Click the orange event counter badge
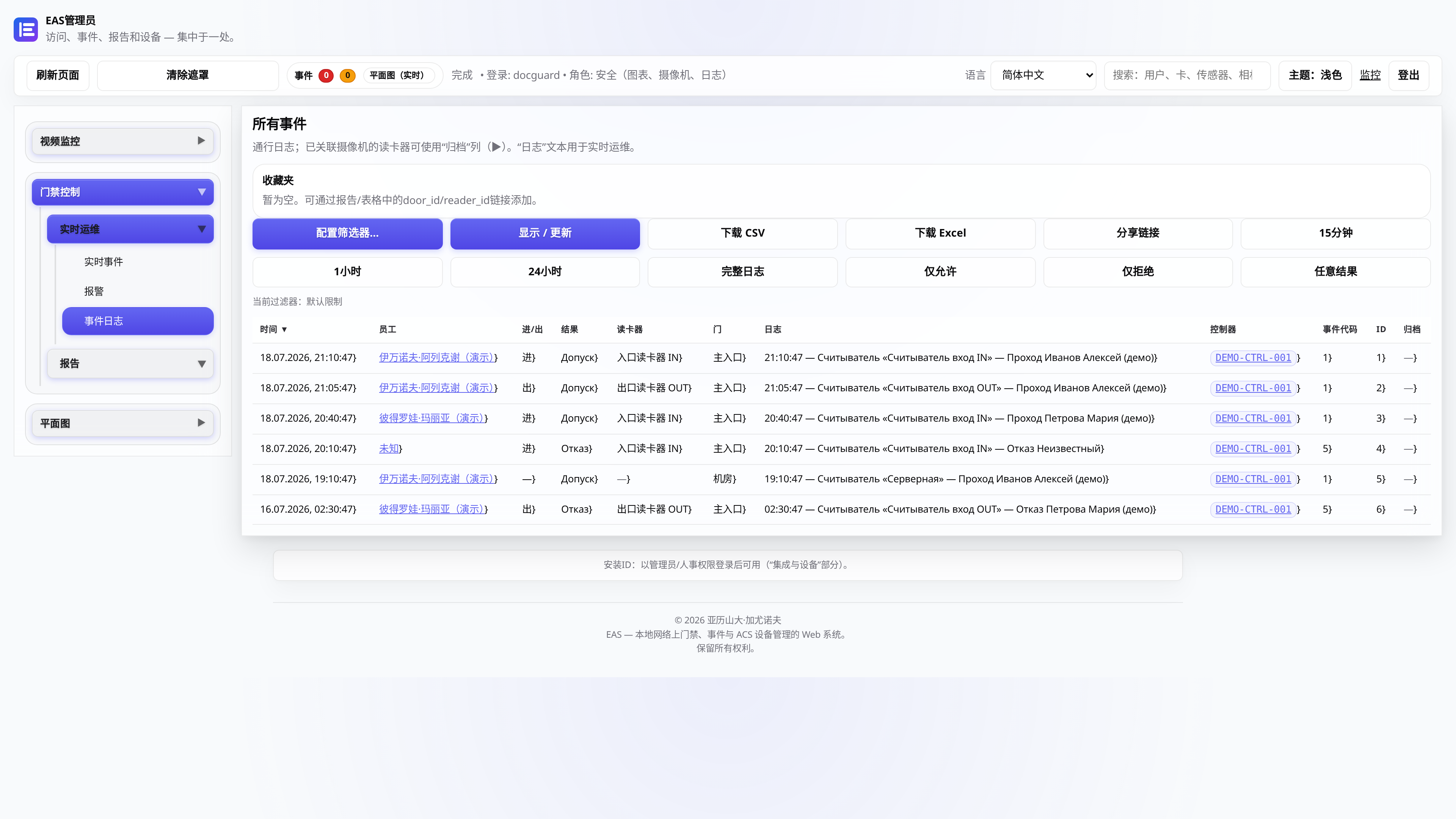 pos(348,75)
